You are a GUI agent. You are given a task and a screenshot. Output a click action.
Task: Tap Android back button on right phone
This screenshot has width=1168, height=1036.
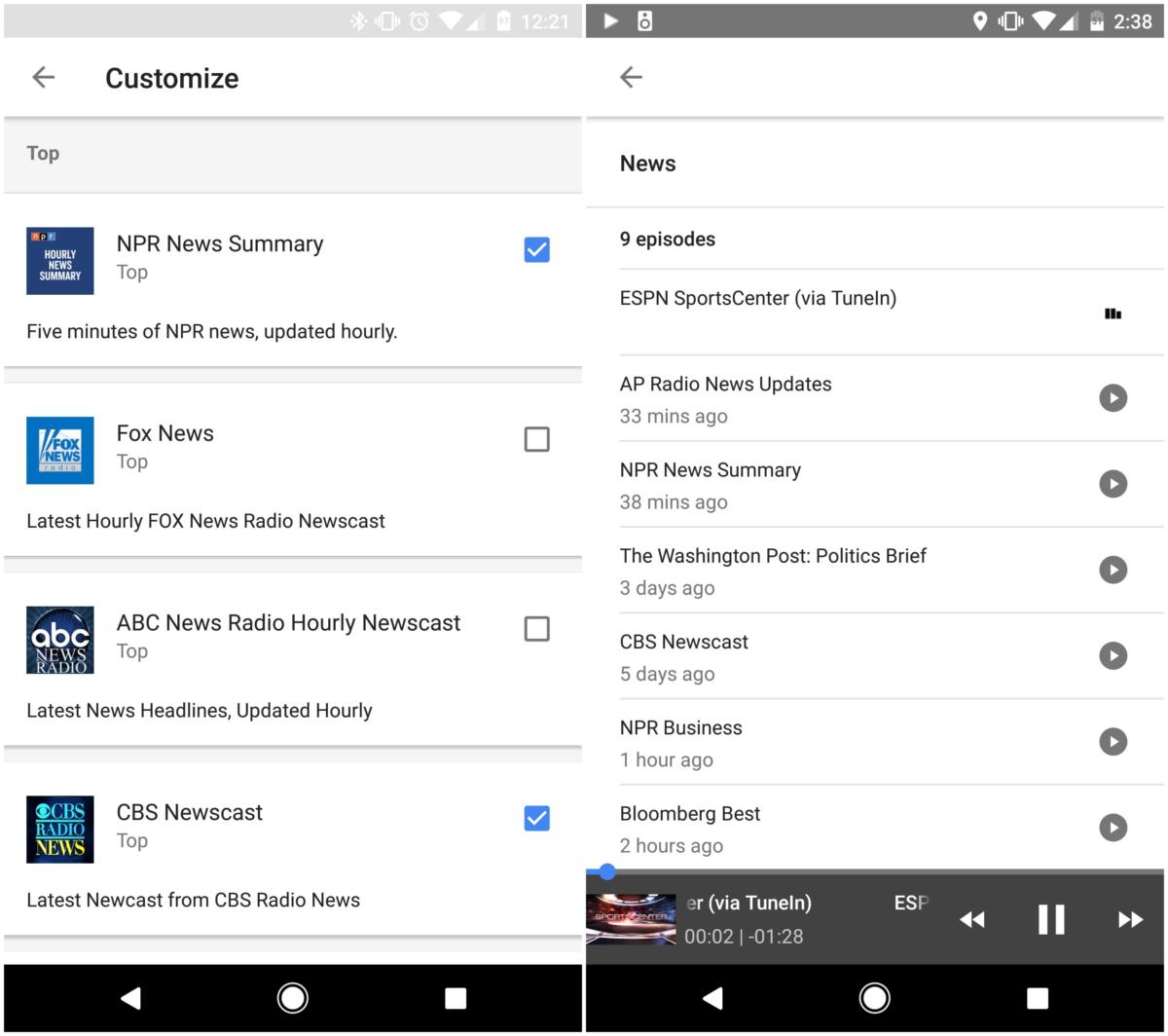pos(712,998)
